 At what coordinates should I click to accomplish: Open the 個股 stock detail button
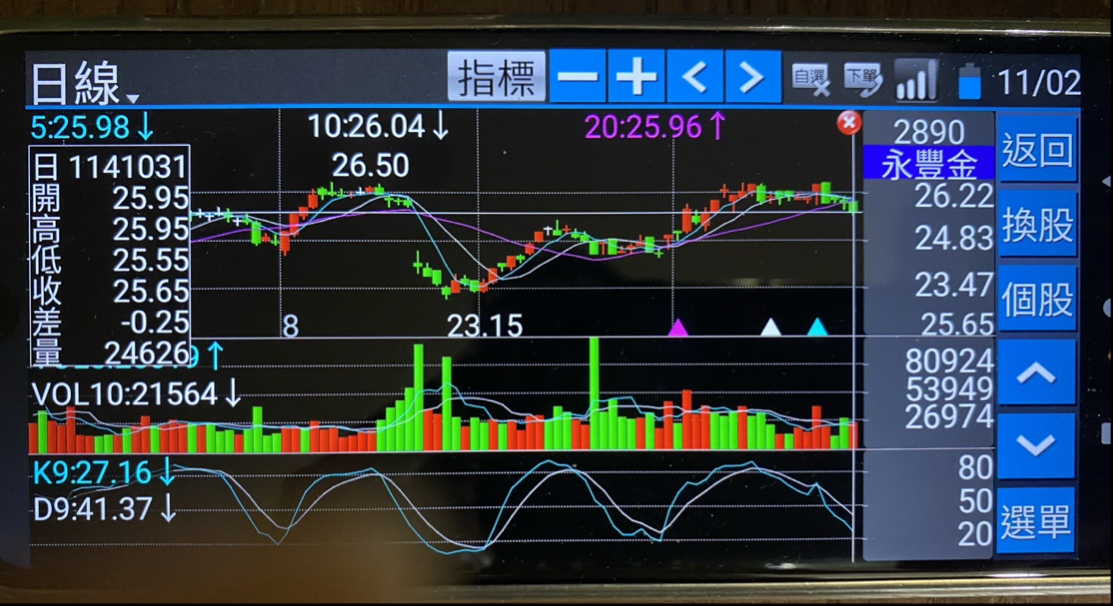pyautogui.click(x=1037, y=299)
